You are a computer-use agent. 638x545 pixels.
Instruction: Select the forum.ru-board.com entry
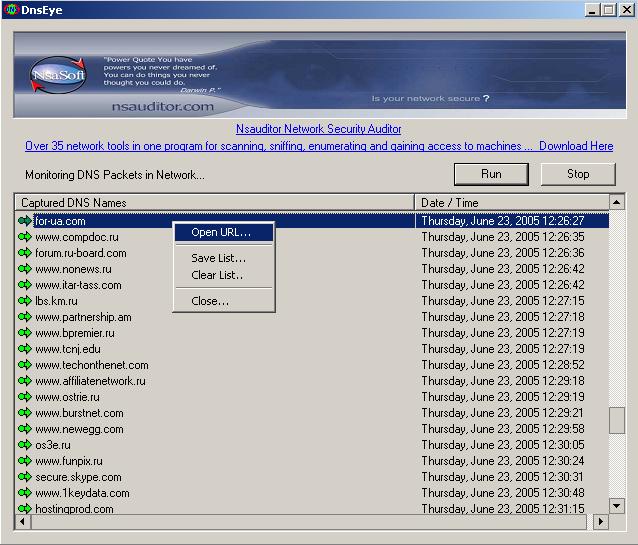pos(81,253)
